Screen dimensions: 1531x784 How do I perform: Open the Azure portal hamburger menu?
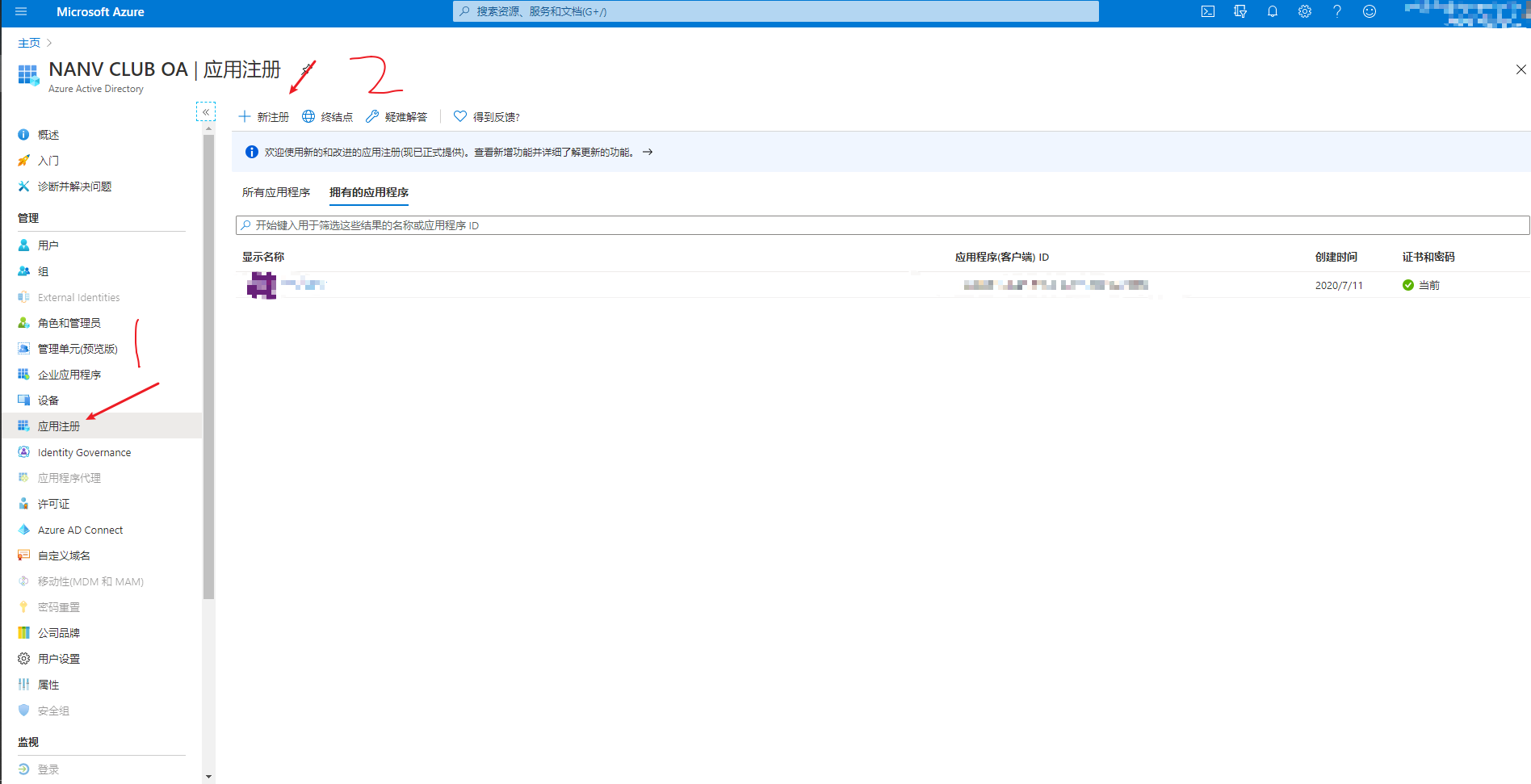tap(21, 11)
